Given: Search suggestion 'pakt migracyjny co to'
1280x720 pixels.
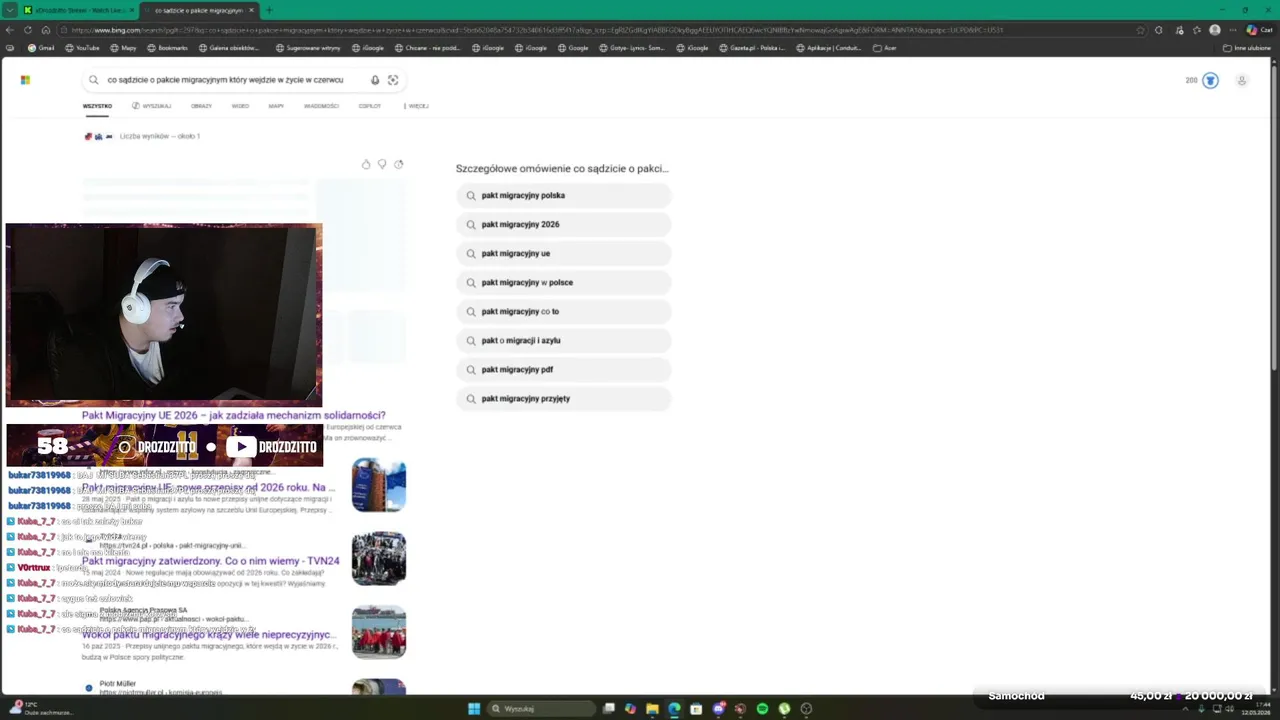Looking at the screenshot, I should click(564, 312).
